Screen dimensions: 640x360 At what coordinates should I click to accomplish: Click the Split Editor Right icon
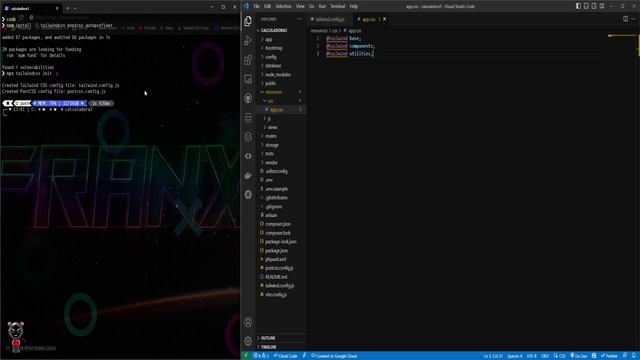click(625, 19)
